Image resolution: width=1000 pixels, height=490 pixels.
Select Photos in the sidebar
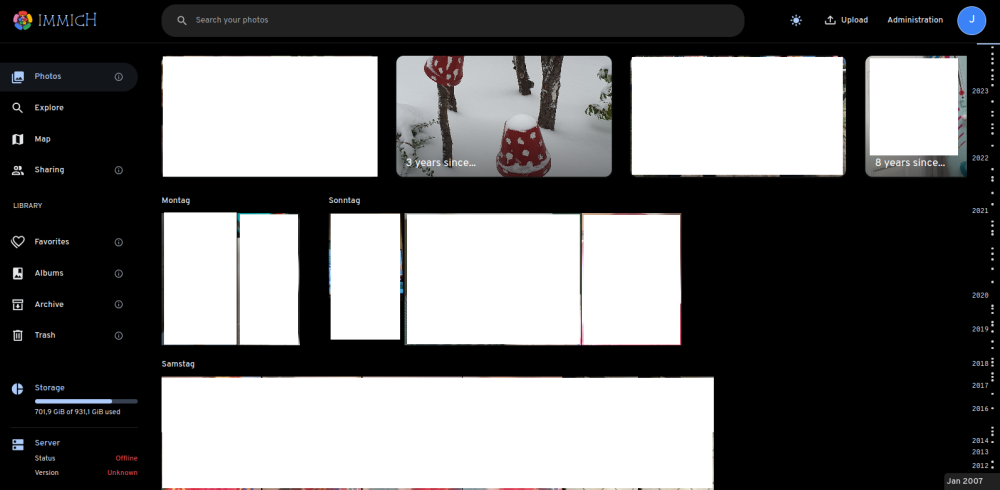(x=69, y=77)
